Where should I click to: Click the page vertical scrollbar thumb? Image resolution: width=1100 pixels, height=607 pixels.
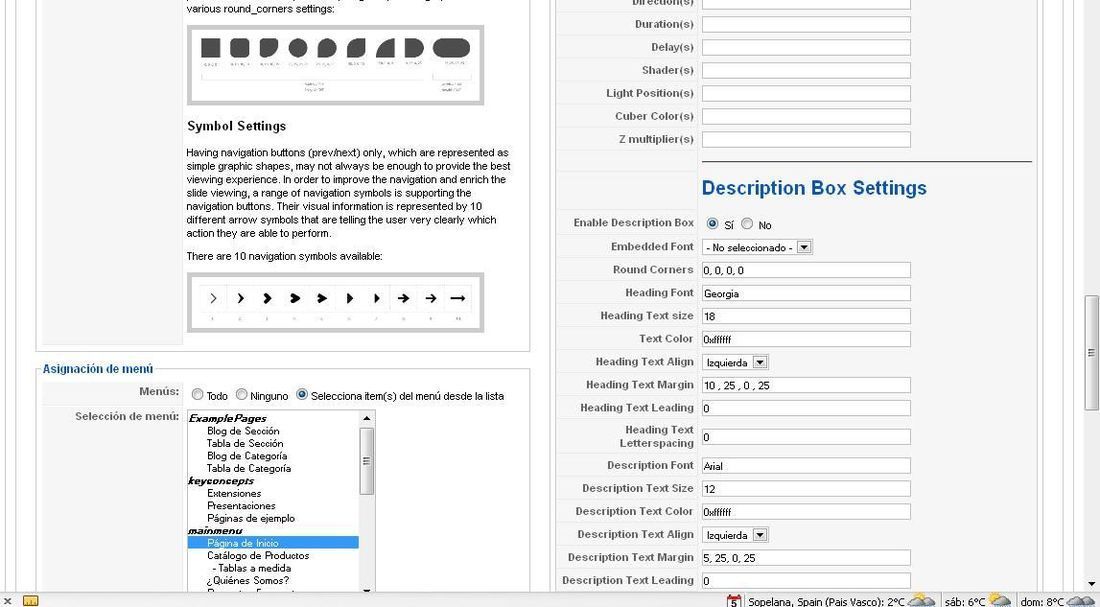click(1091, 352)
